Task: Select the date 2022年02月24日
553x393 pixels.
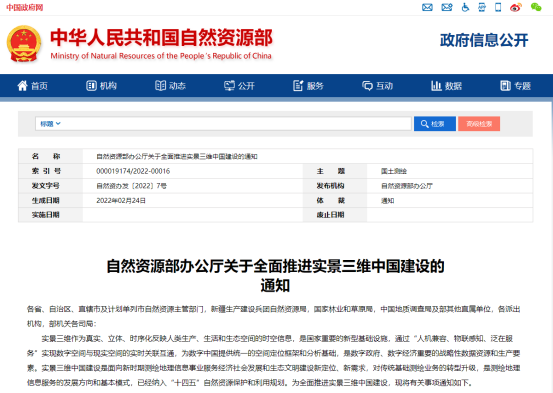Action: (121, 201)
